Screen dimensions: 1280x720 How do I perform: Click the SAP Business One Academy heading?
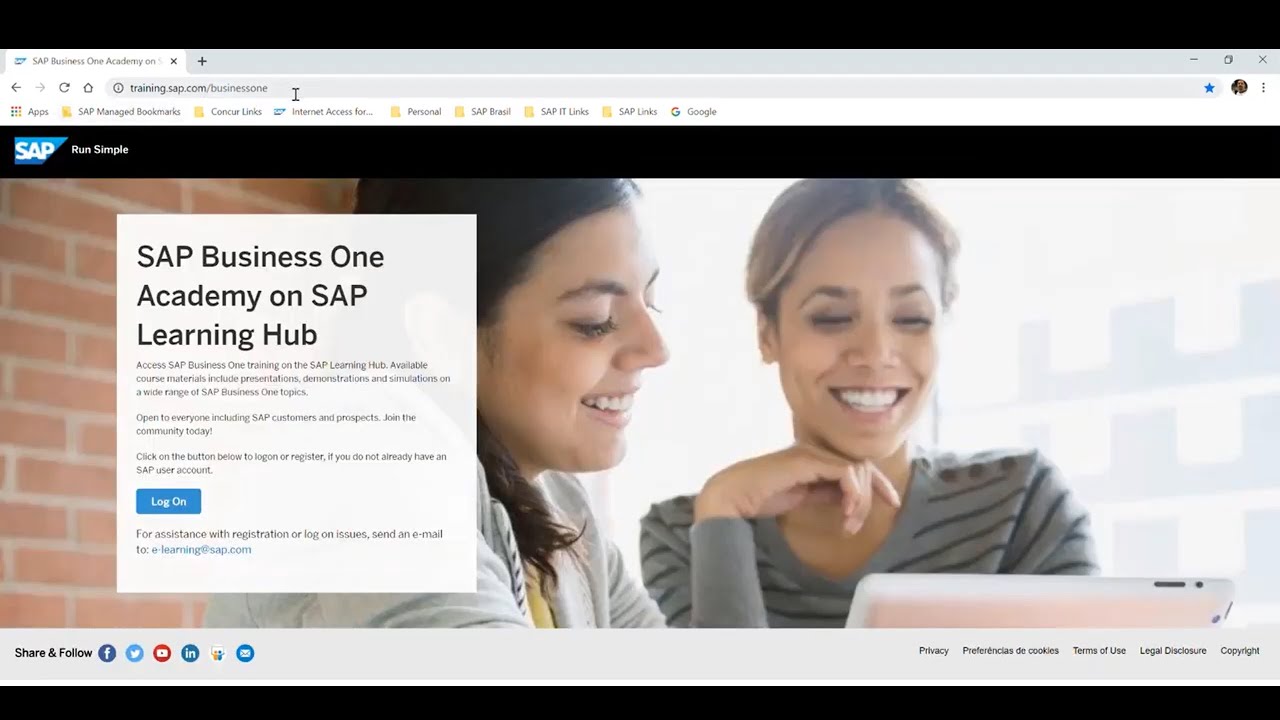[x=260, y=295]
